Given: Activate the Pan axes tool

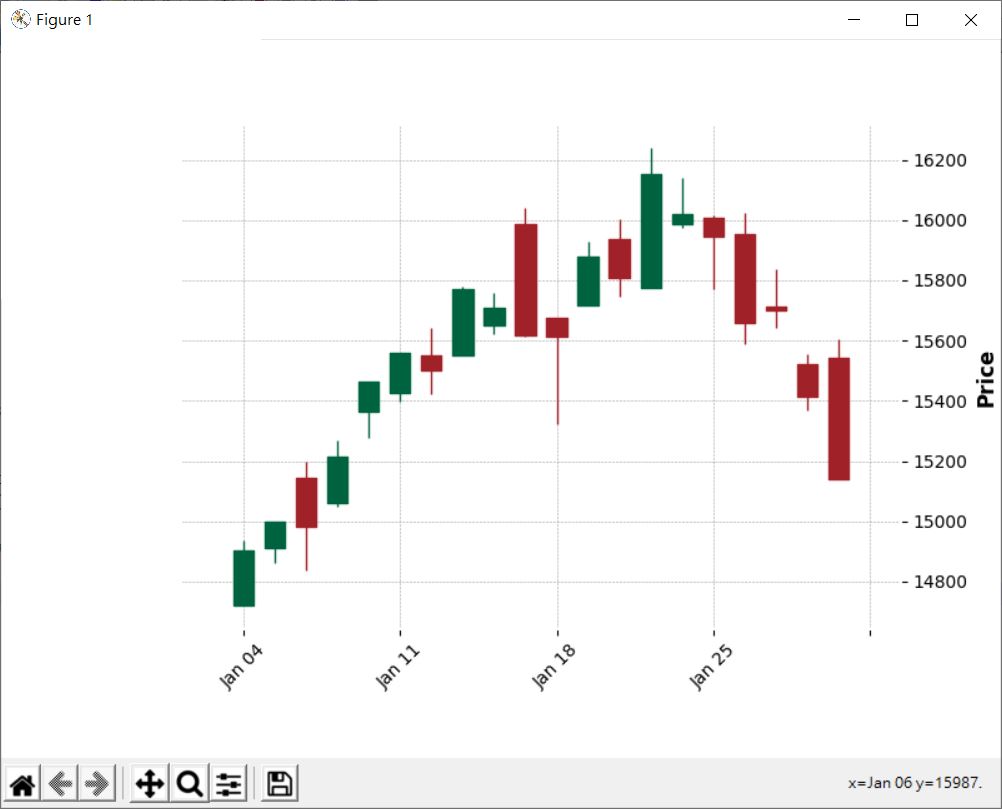Looking at the screenshot, I should pyautogui.click(x=150, y=783).
